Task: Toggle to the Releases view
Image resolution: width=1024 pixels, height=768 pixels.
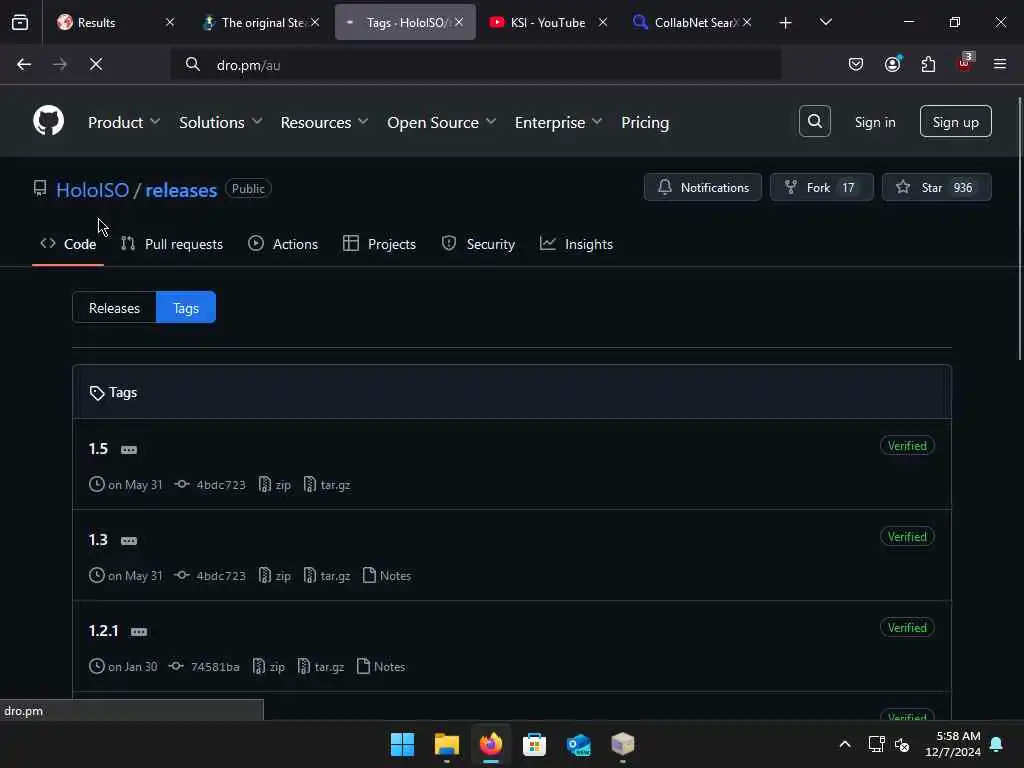Action: [114, 308]
